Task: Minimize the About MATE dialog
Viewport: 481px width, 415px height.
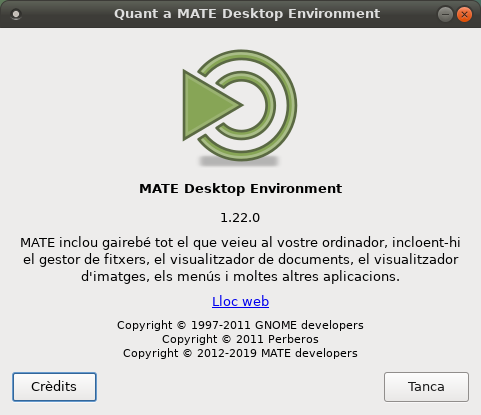Action: (x=445, y=14)
